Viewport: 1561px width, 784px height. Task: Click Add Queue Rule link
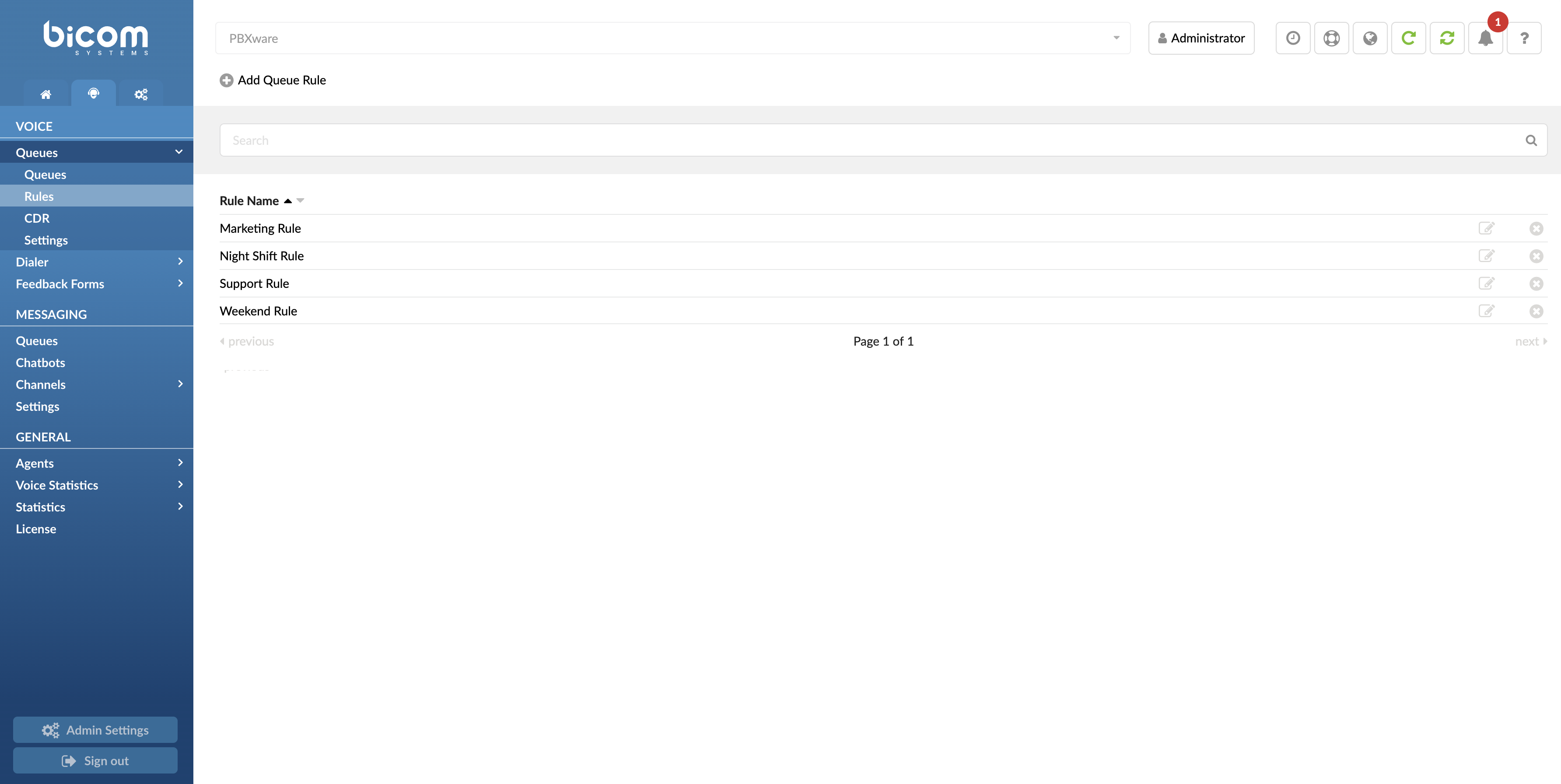pyautogui.click(x=282, y=80)
